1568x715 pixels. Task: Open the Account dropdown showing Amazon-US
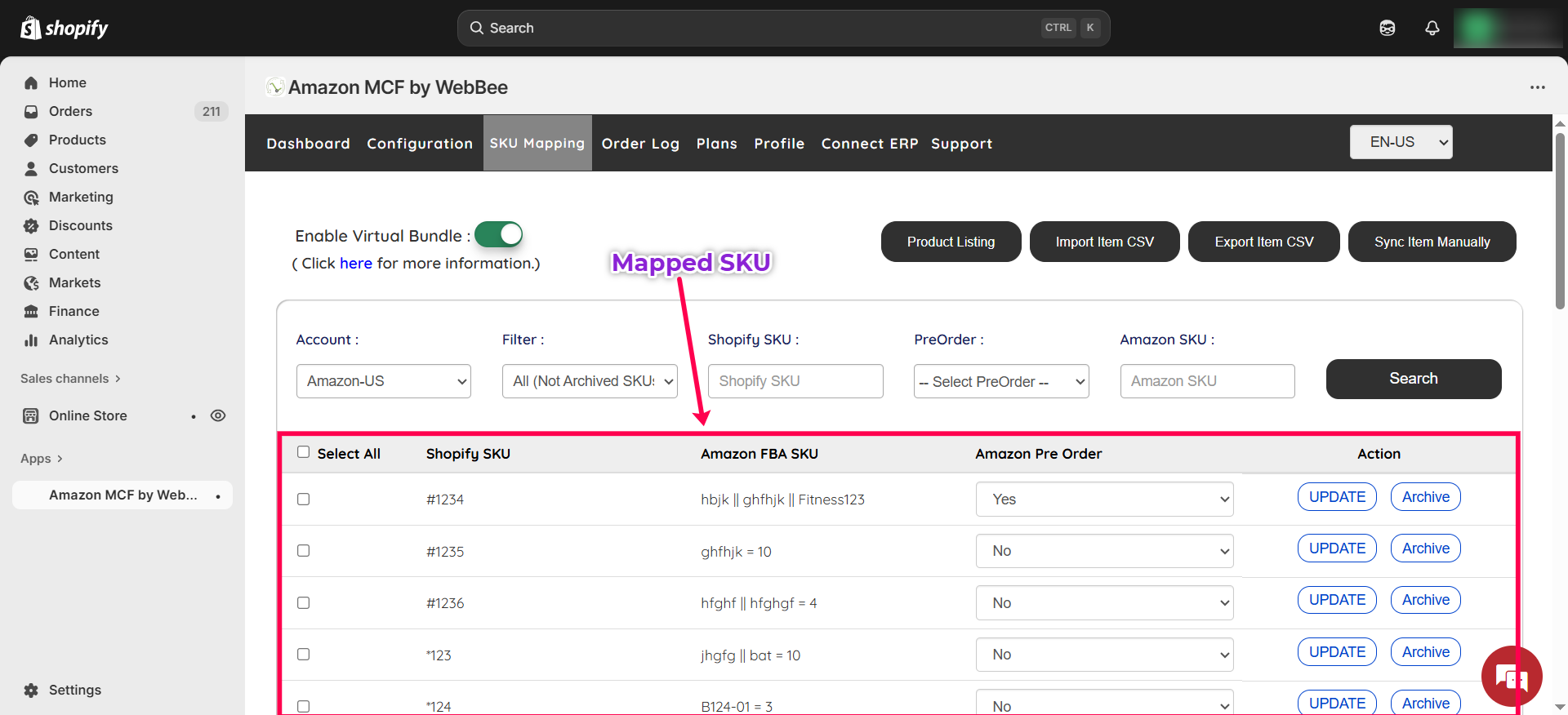(383, 381)
